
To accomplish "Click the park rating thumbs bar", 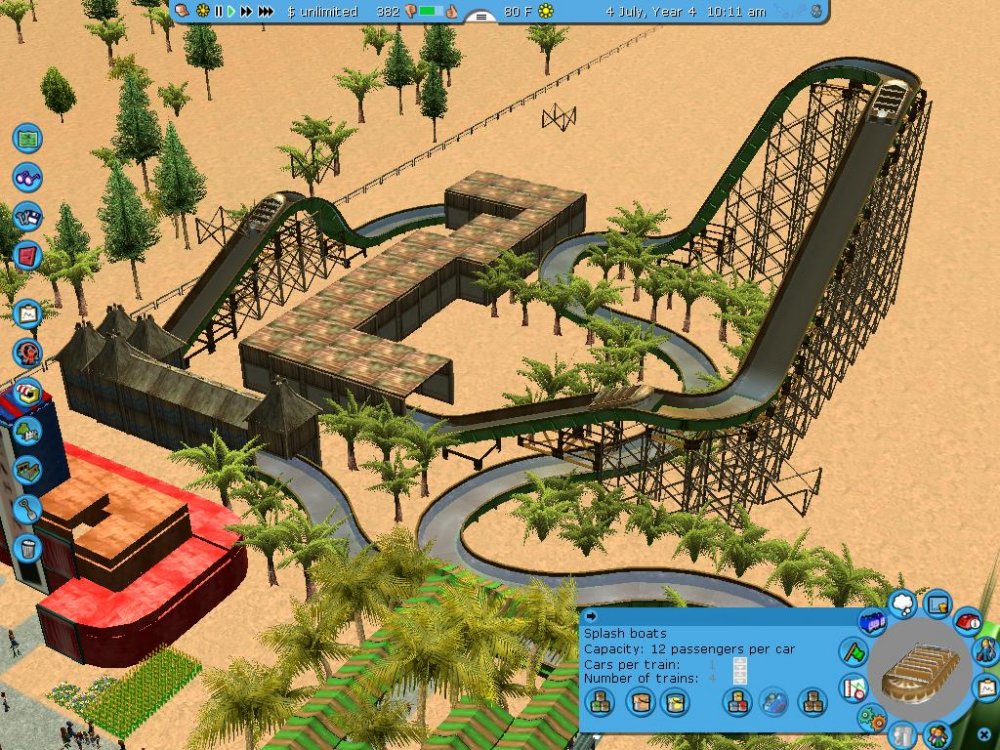I will coord(430,12).
